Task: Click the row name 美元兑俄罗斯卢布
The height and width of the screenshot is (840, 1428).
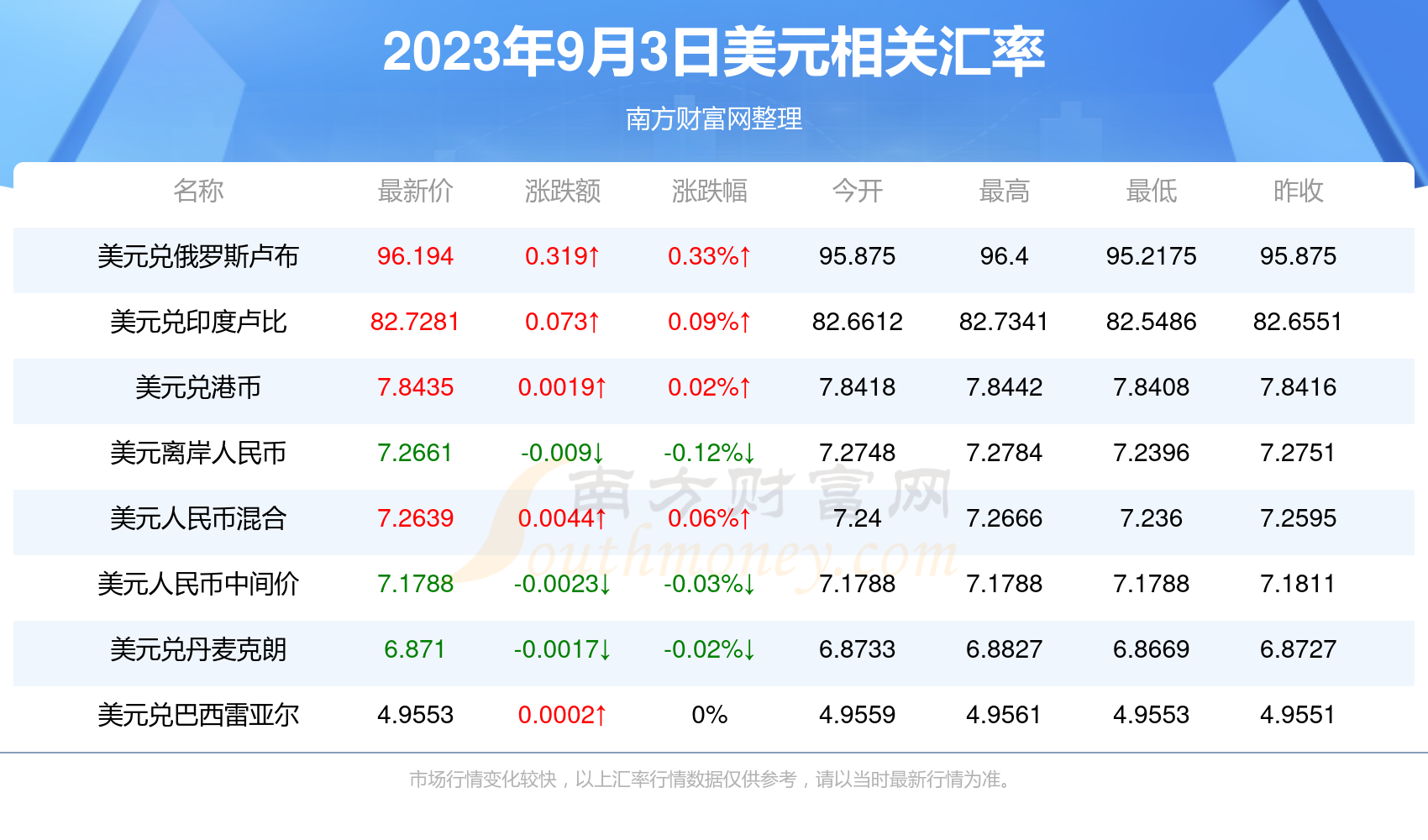Action: click(198, 256)
